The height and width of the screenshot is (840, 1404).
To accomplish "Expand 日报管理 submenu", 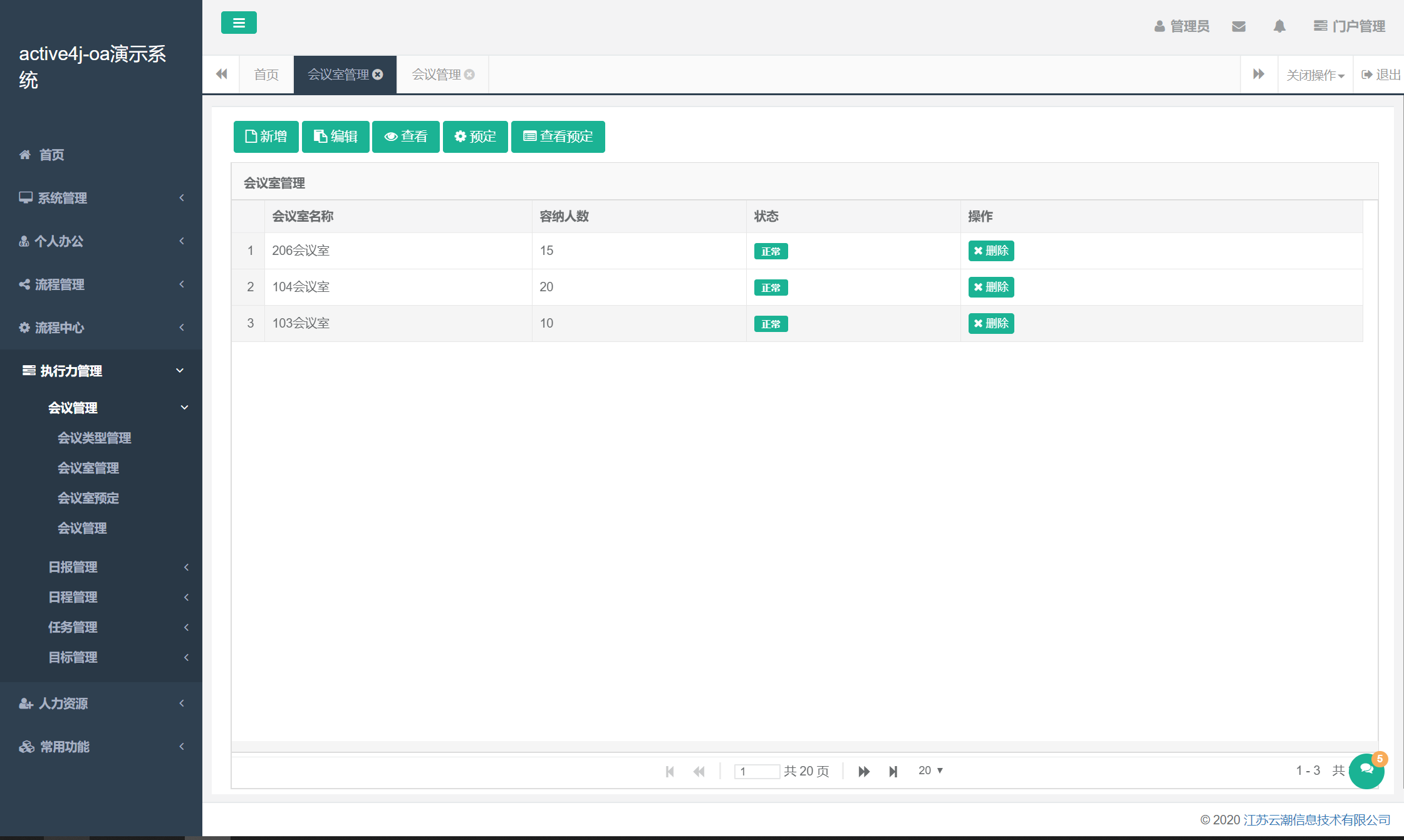I will [101, 567].
